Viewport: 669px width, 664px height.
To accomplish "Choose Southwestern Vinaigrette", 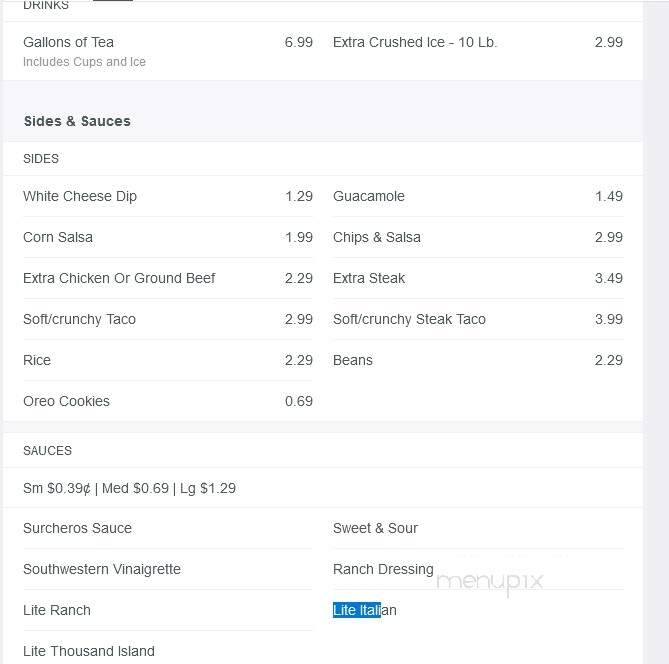I will click(x=102, y=569).
